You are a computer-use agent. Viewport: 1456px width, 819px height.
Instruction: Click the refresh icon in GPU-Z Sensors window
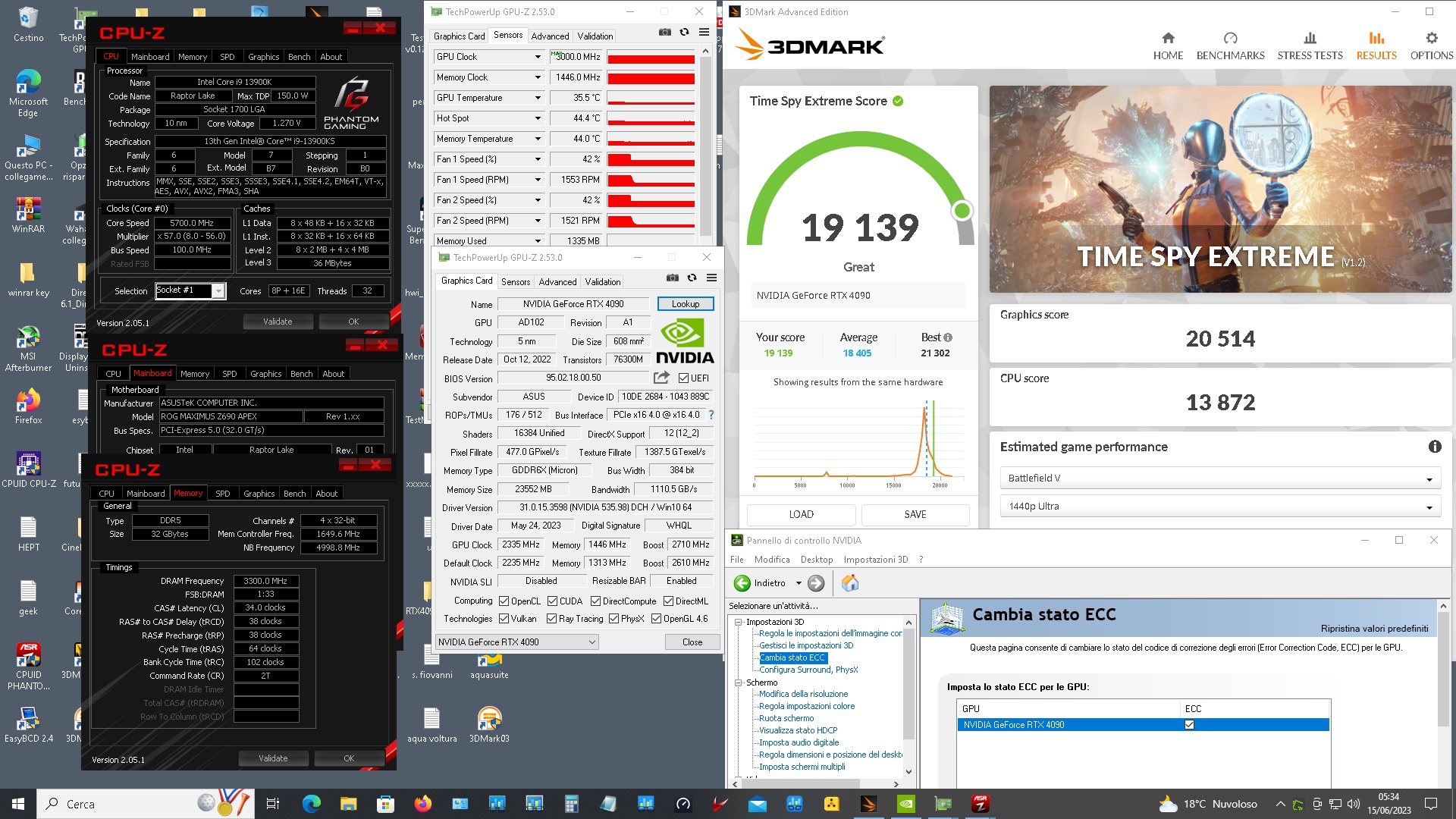point(684,33)
